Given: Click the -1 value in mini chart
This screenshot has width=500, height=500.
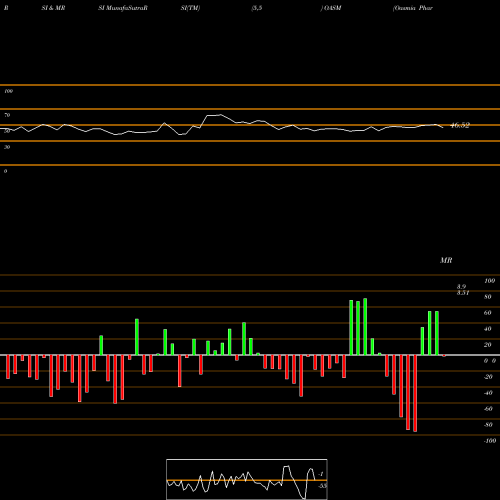Looking at the screenshot, I should pos(321,474).
